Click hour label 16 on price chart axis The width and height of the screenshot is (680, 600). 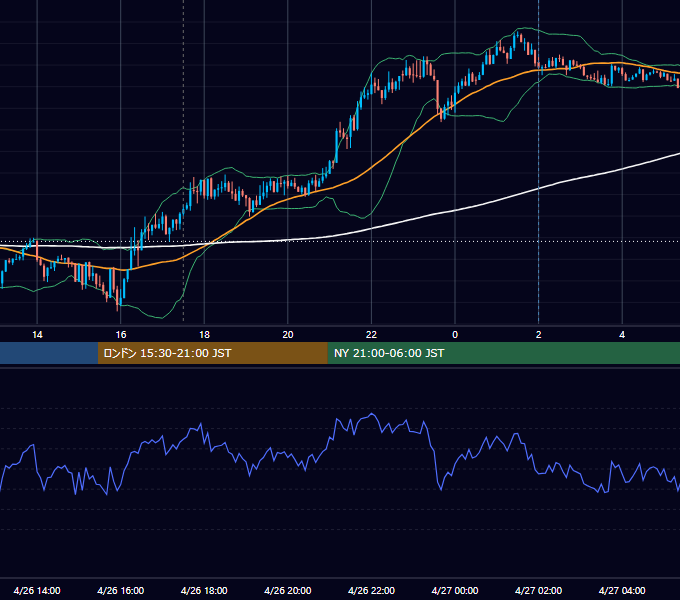tap(121, 335)
